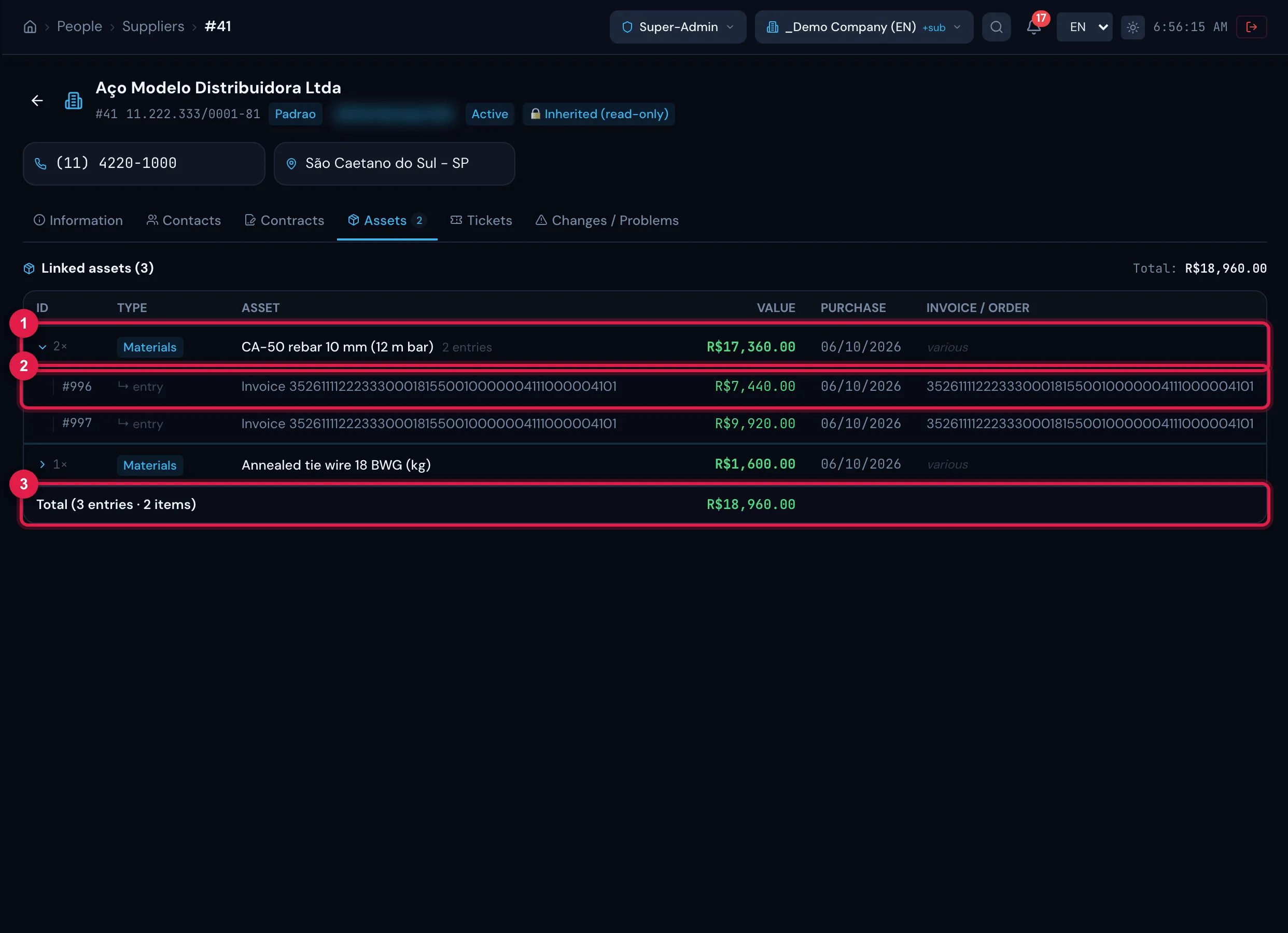The image size is (1288, 933).
Task: Click Materials tag on CA-50 rebar row
Action: click(150, 347)
